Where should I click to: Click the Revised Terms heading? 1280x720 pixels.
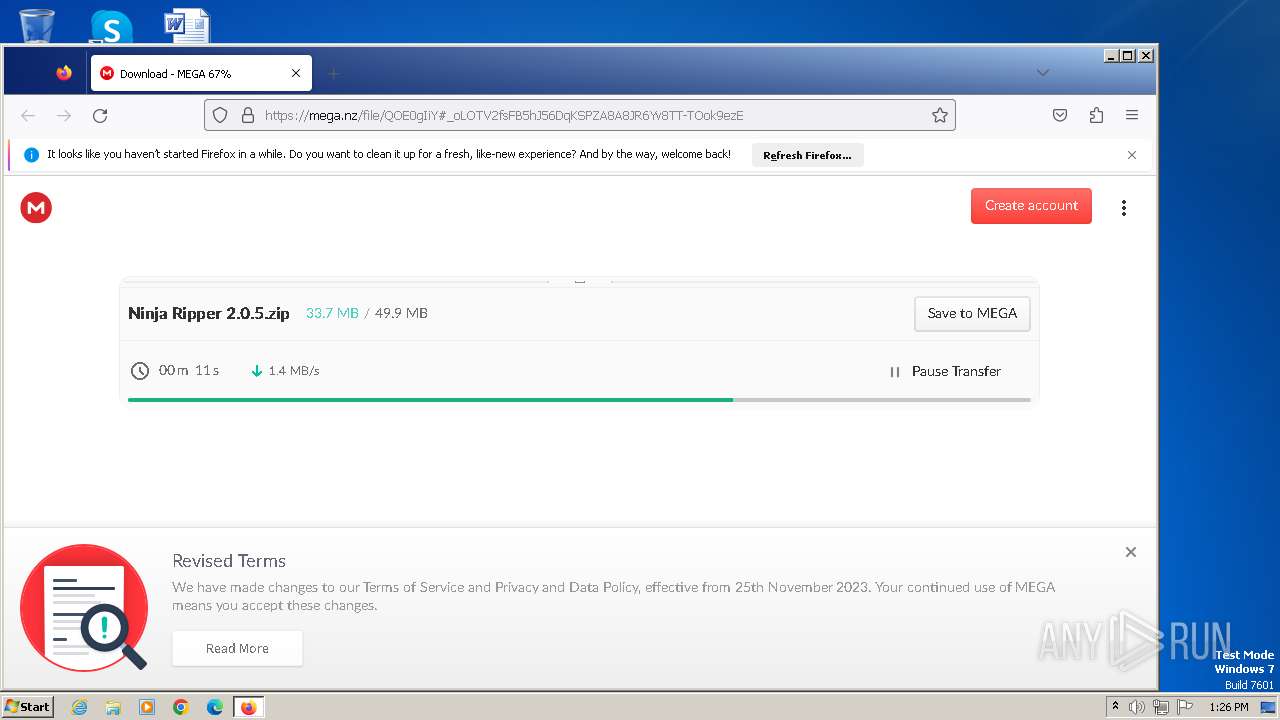(x=229, y=561)
